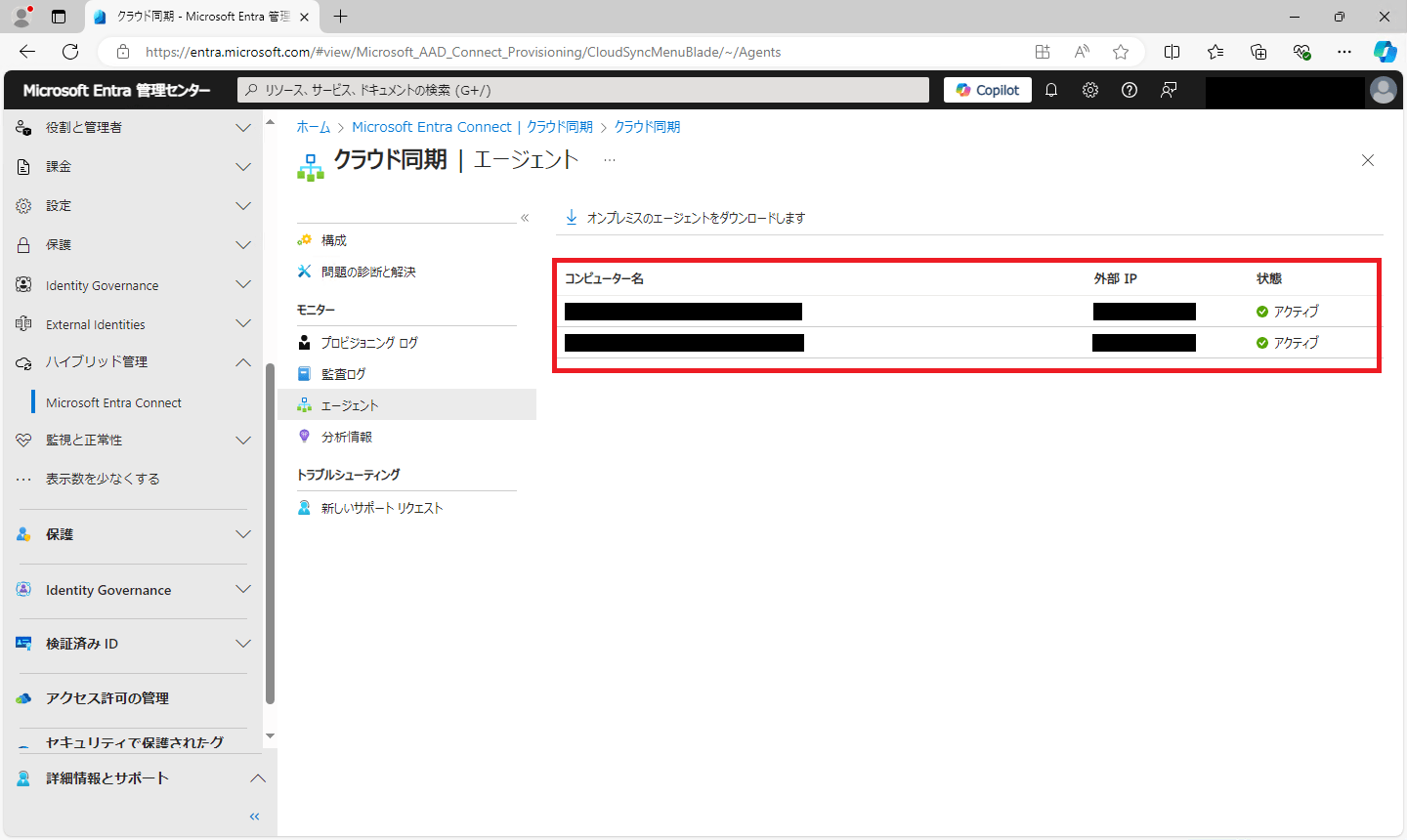Go back with the browser back arrow
Image resolution: width=1407 pixels, height=840 pixels.
coord(27,52)
